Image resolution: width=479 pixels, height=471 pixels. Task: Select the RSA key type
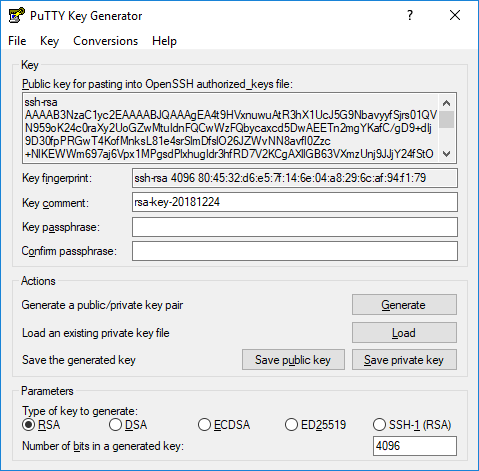[41, 425]
